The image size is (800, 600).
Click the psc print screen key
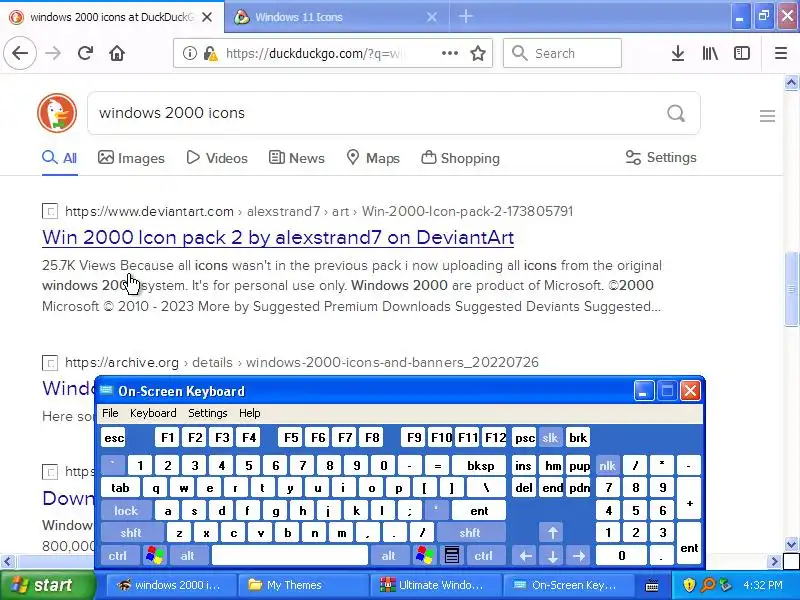[524, 437]
